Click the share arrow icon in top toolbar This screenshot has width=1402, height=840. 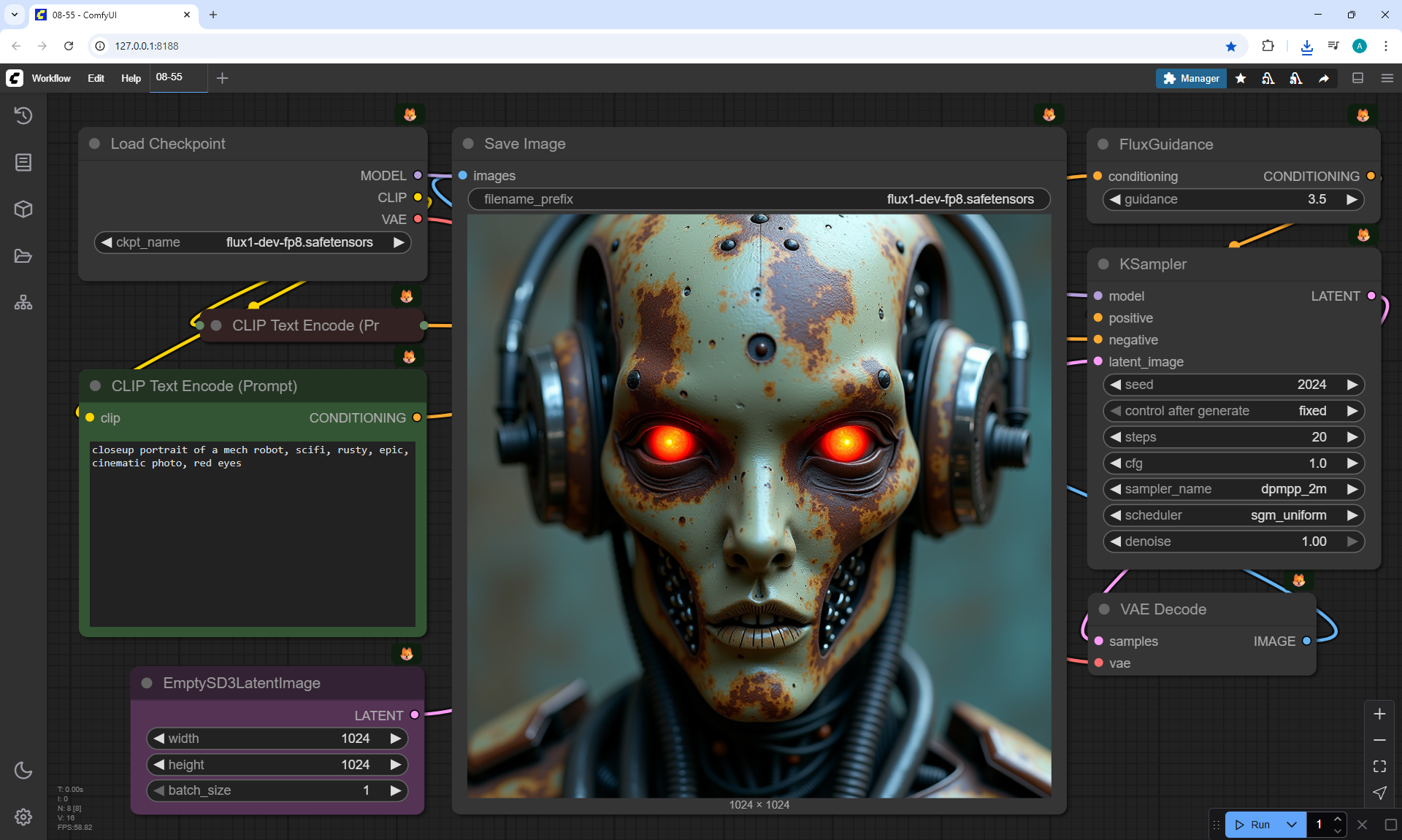click(x=1324, y=78)
